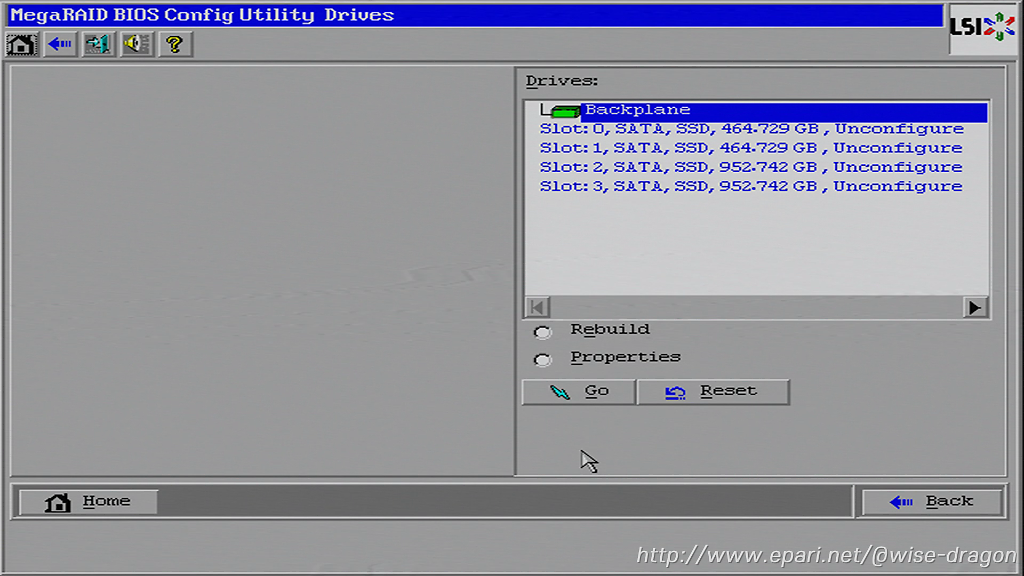Click the speaker alarm-silence toolbar icon

click(x=136, y=44)
